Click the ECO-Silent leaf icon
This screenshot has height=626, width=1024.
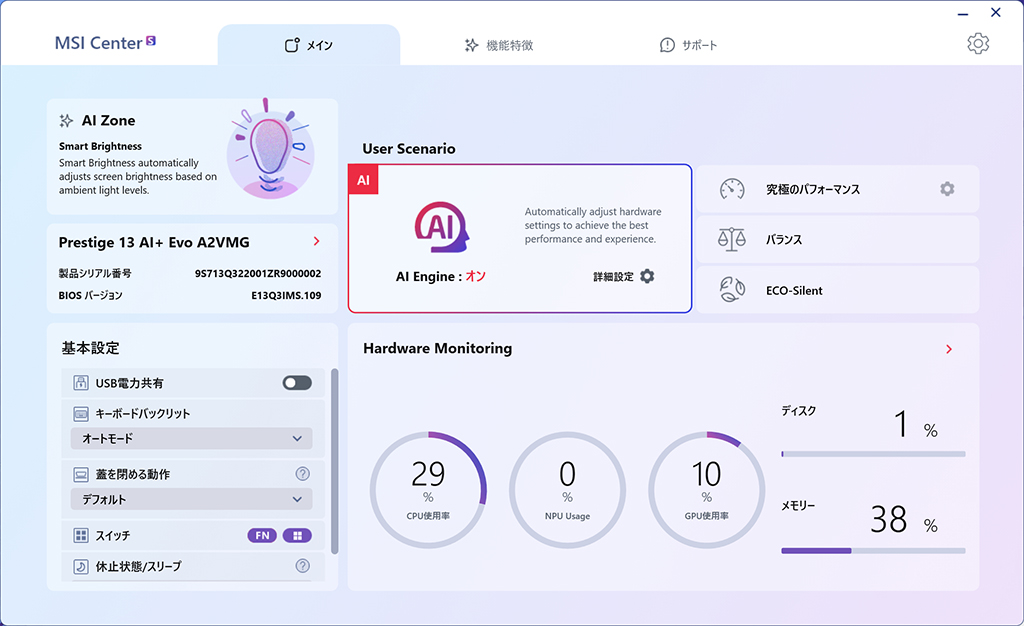click(732, 290)
